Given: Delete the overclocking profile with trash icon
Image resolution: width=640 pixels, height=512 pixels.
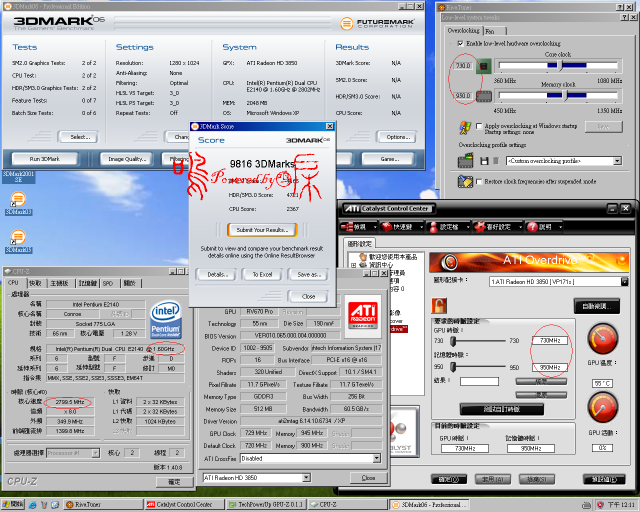Looking at the screenshot, I should pos(496,161).
